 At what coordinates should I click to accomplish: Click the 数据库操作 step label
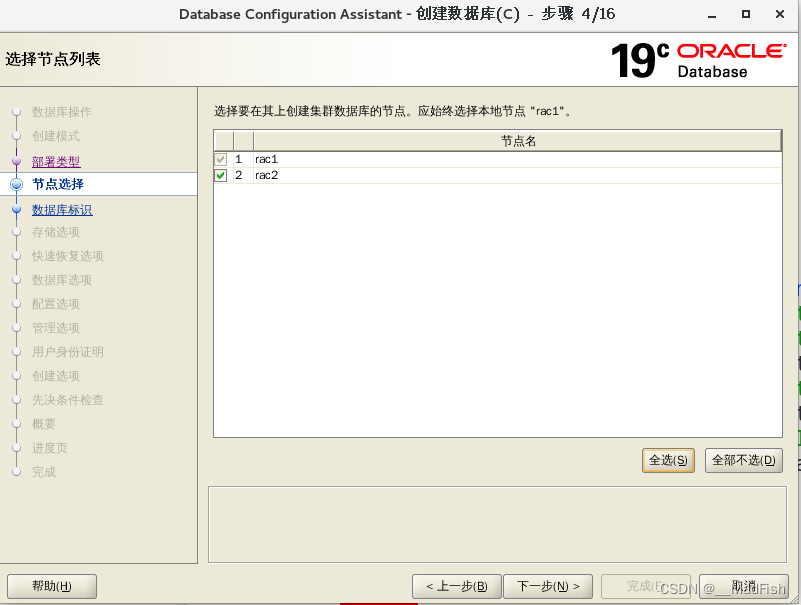[x=62, y=112]
